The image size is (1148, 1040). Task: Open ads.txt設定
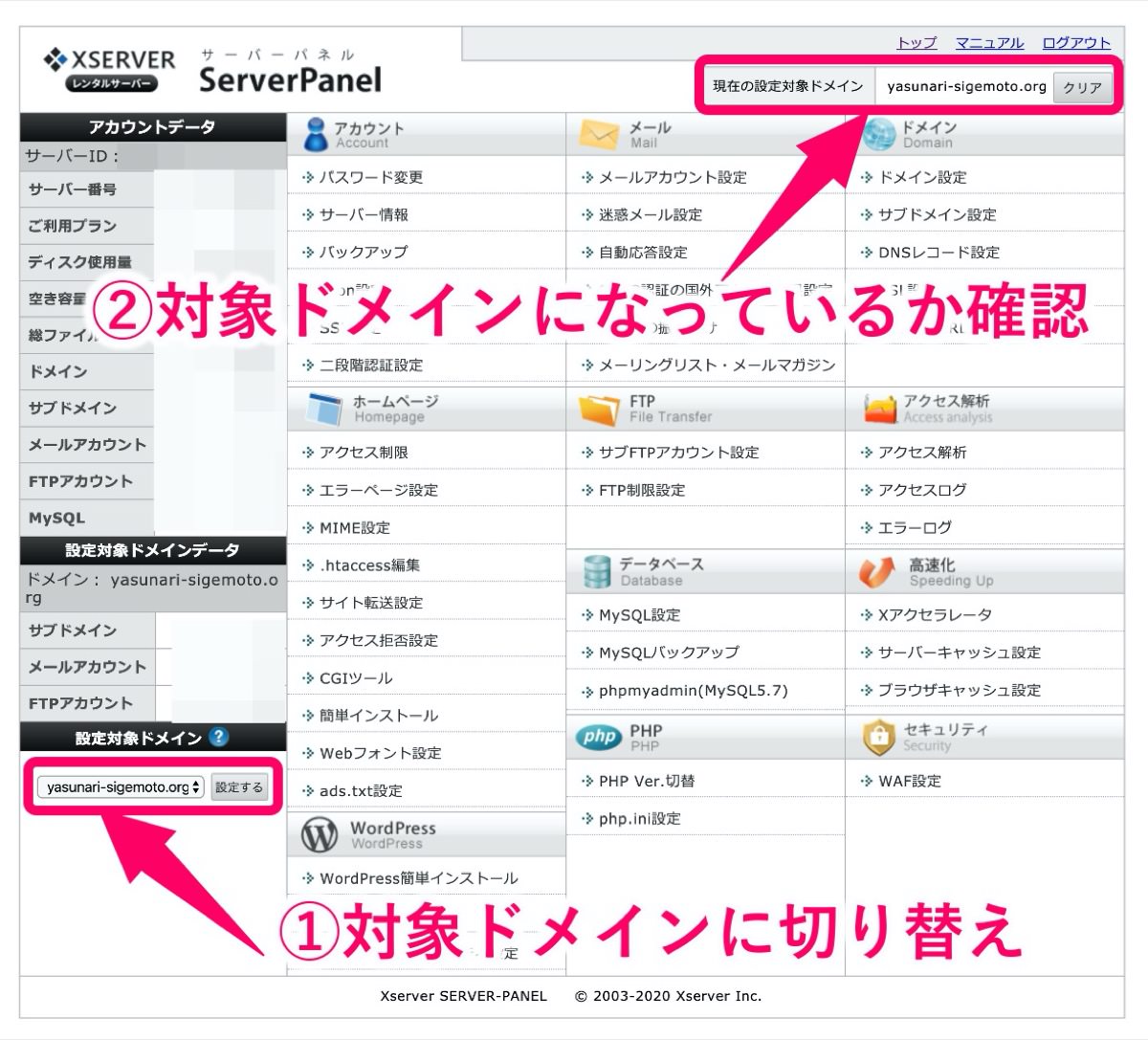pyautogui.click(x=361, y=791)
